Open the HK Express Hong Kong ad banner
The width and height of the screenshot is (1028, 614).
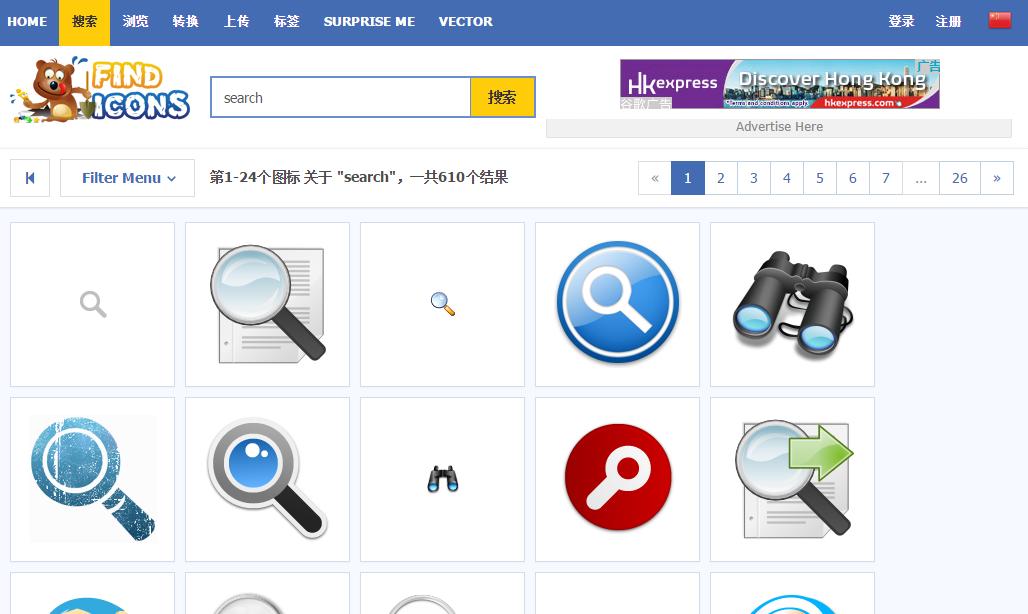[780, 84]
